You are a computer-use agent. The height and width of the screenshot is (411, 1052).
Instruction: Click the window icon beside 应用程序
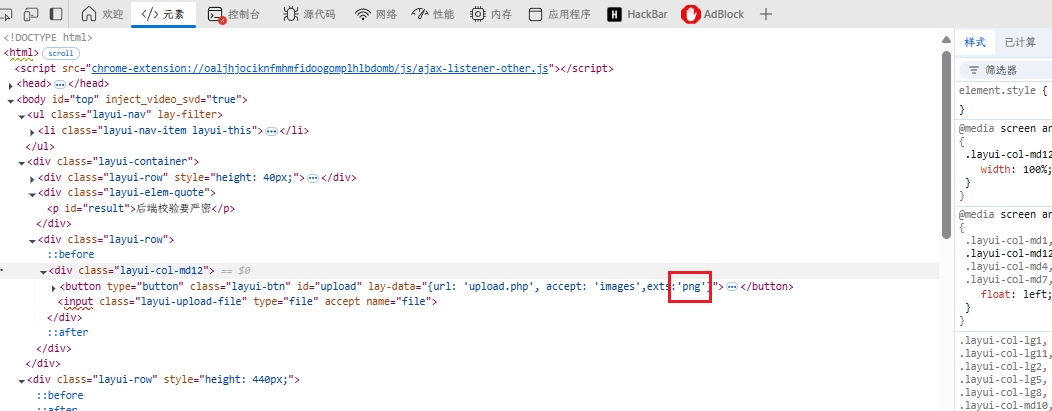pyautogui.click(x=535, y=14)
